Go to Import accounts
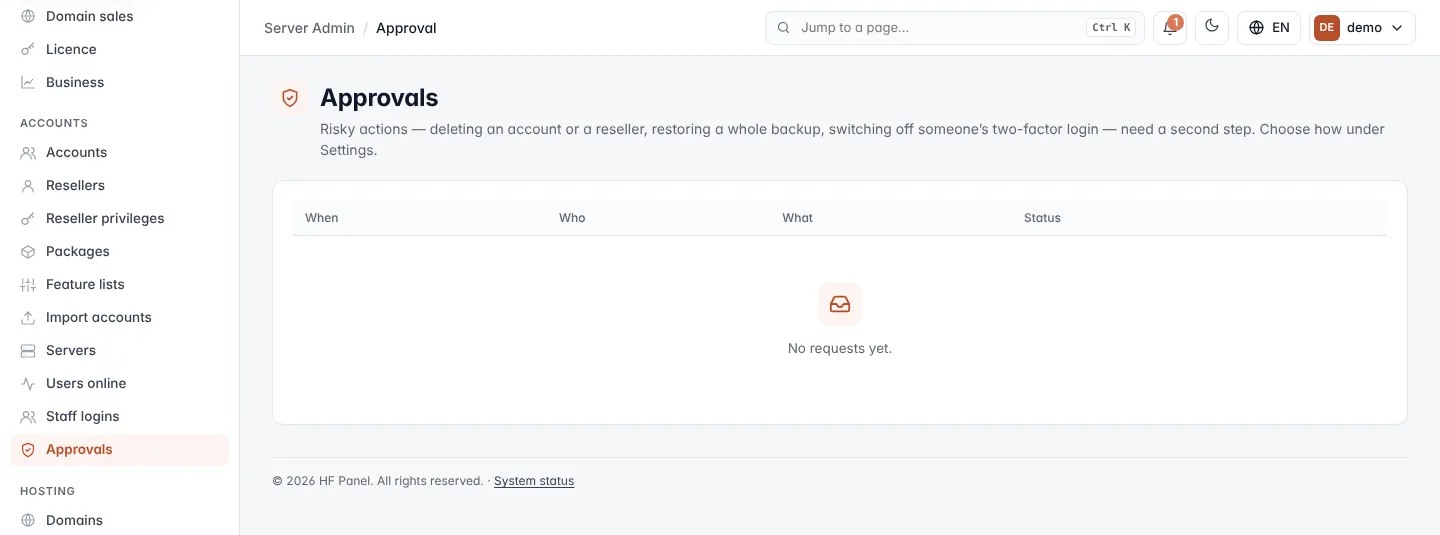 [120, 317]
